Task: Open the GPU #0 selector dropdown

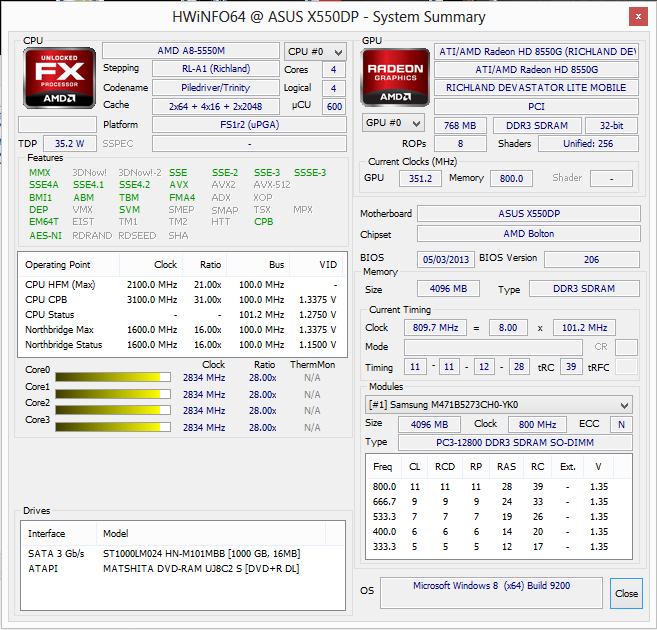Action: coord(393,123)
